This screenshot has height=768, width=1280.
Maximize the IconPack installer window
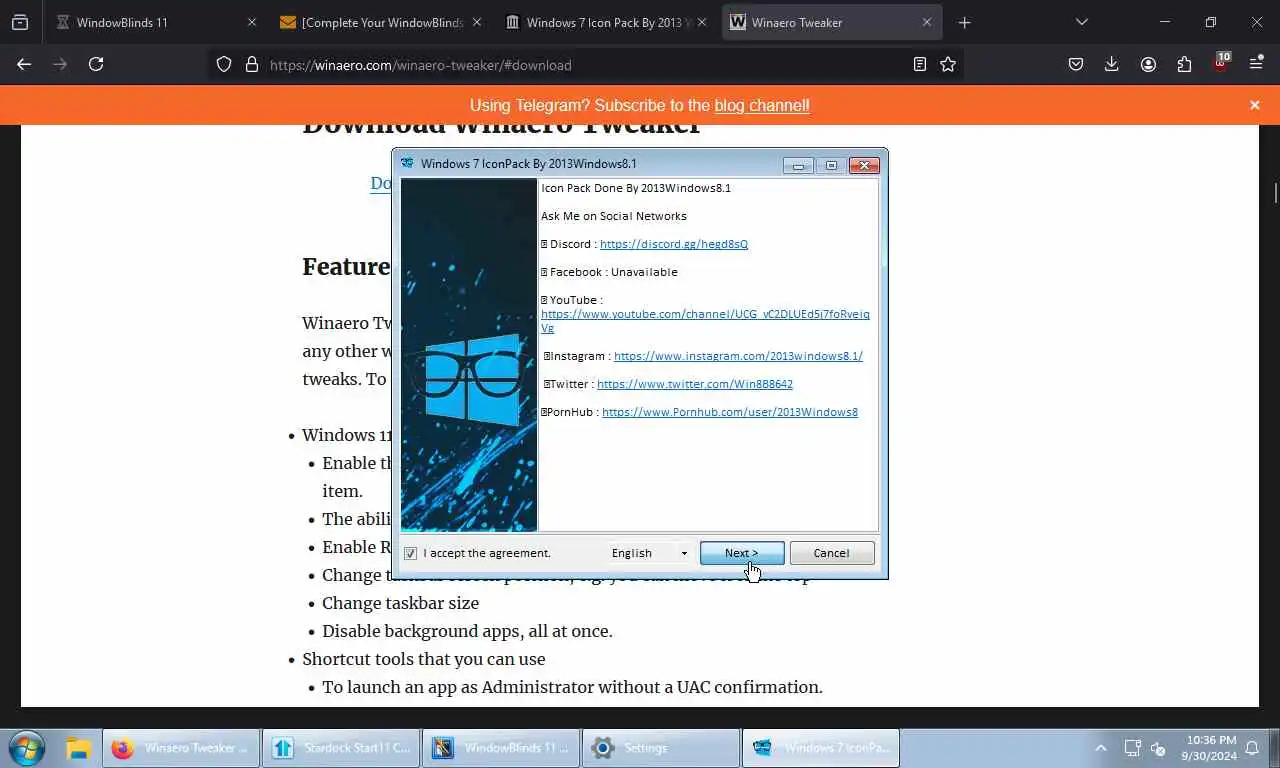830,165
